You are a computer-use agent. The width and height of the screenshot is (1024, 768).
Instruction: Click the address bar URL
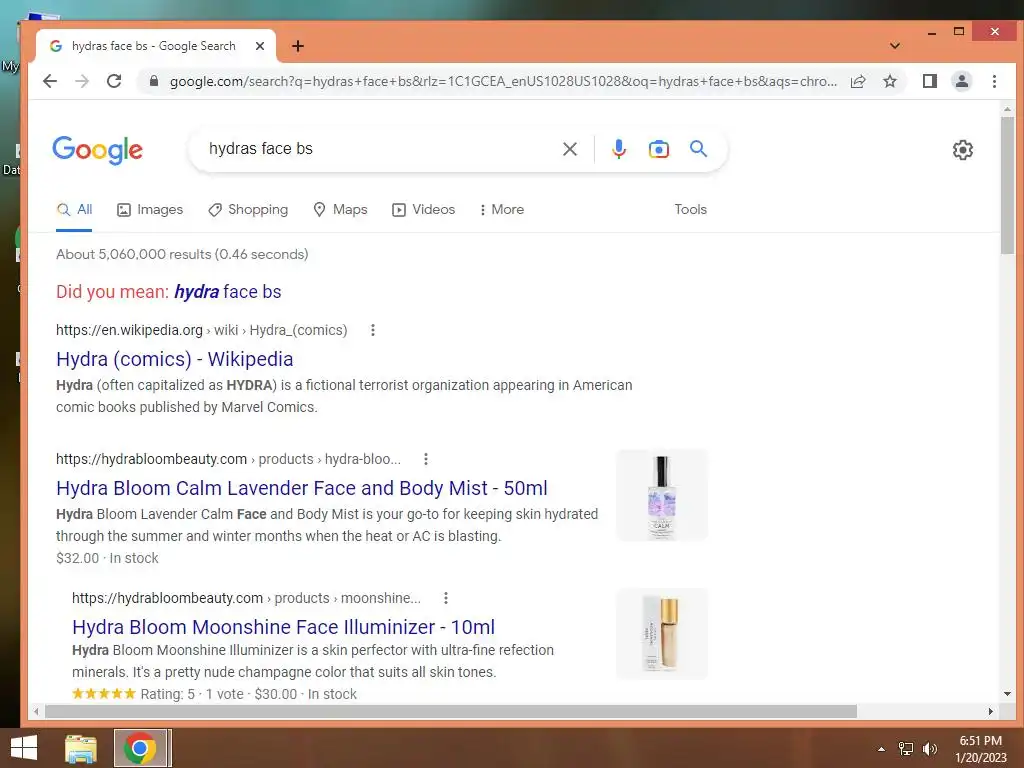(503, 81)
